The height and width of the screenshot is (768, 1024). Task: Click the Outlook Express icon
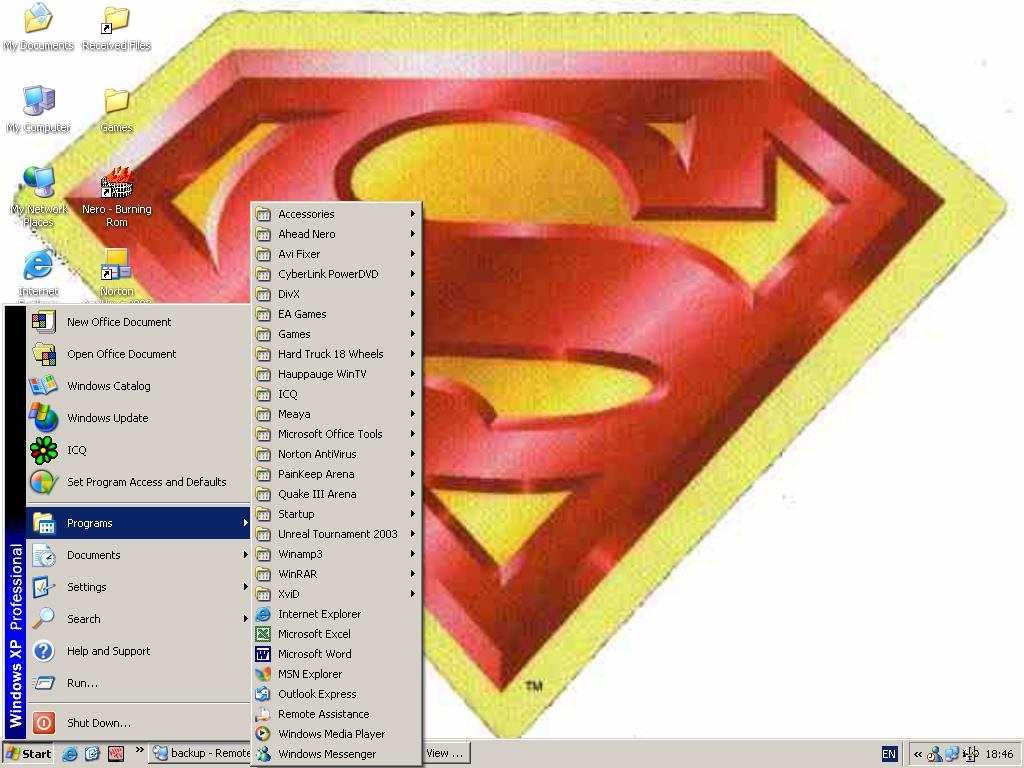[x=263, y=694]
